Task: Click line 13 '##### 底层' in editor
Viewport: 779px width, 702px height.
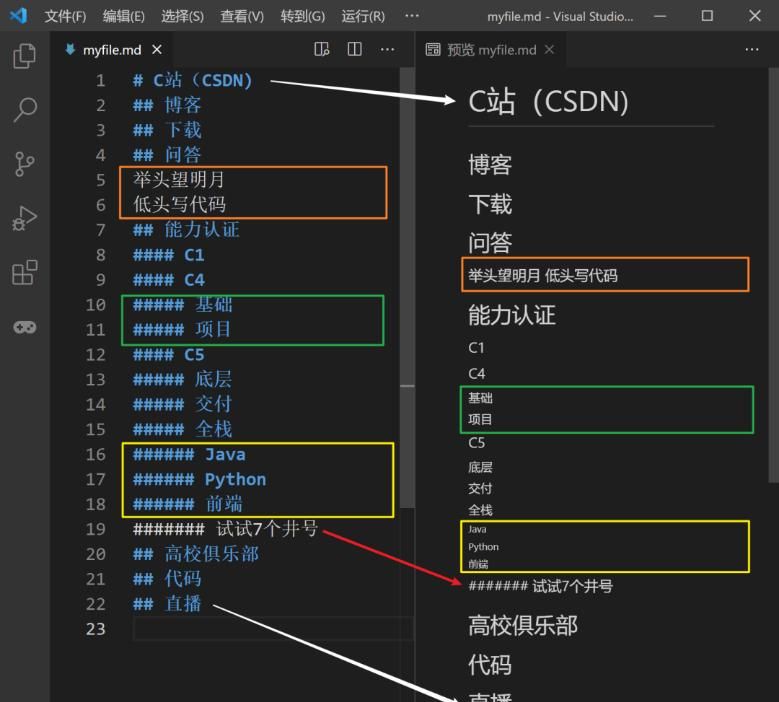Action: (182, 380)
